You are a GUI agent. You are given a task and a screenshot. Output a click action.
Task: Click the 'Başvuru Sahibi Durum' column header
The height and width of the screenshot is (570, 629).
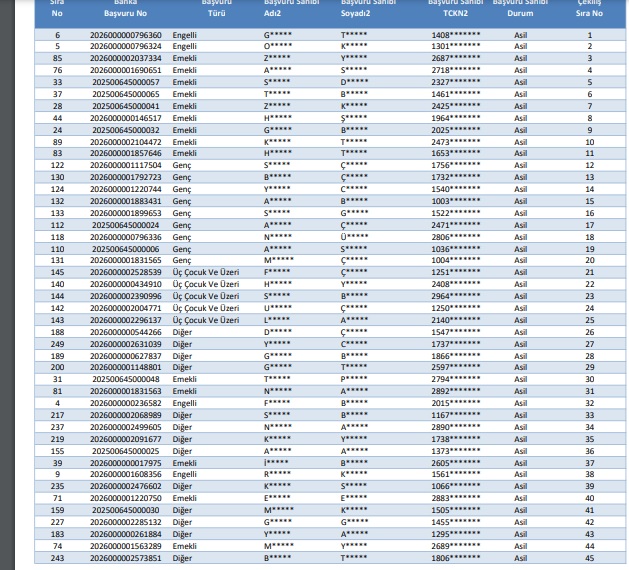pos(520,10)
